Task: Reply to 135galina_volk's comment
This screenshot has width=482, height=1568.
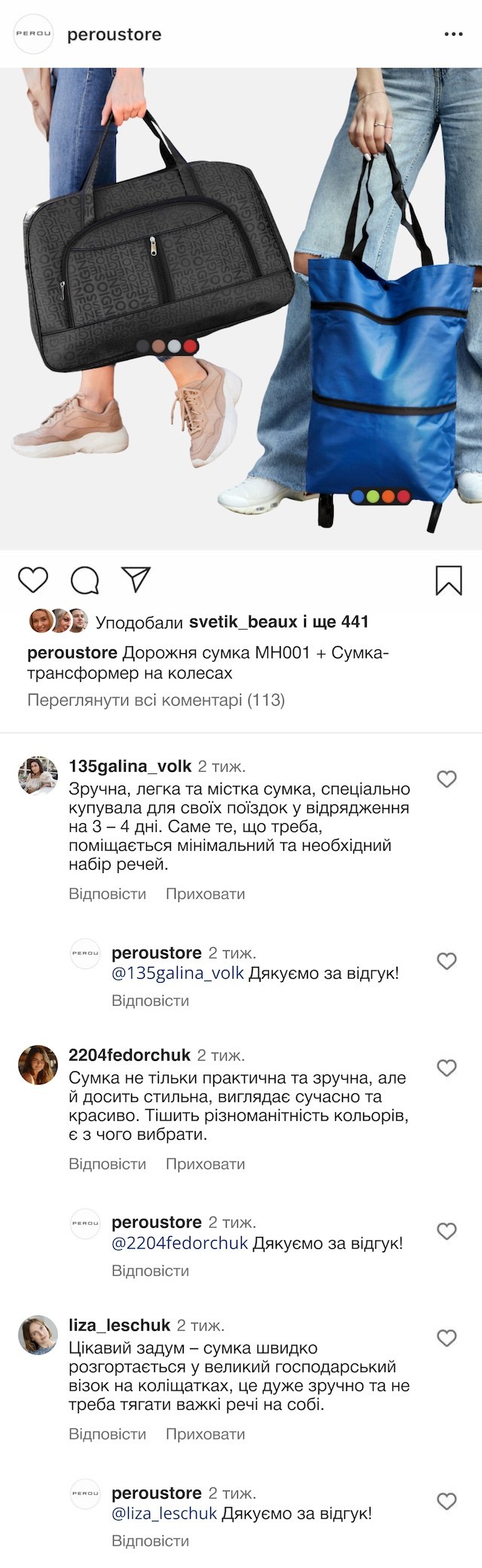Action: [x=107, y=894]
